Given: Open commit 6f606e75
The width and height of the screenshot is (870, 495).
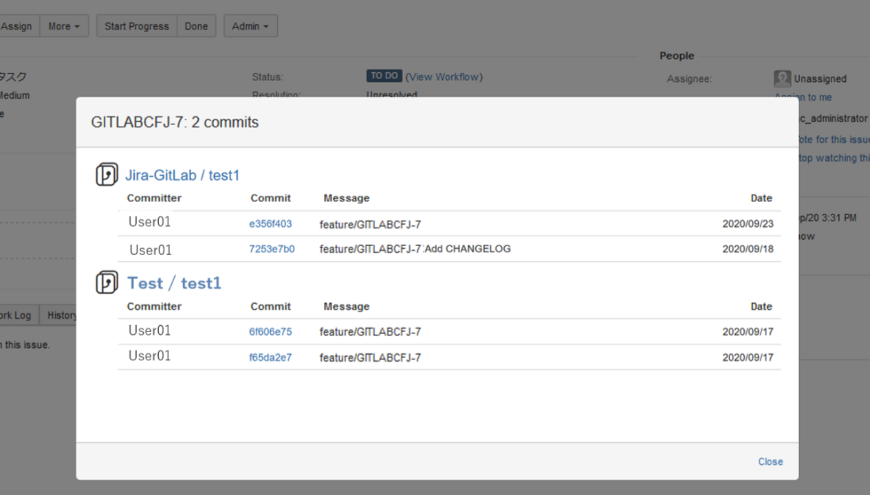Looking at the screenshot, I should pyautogui.click(x=270, y=332).
